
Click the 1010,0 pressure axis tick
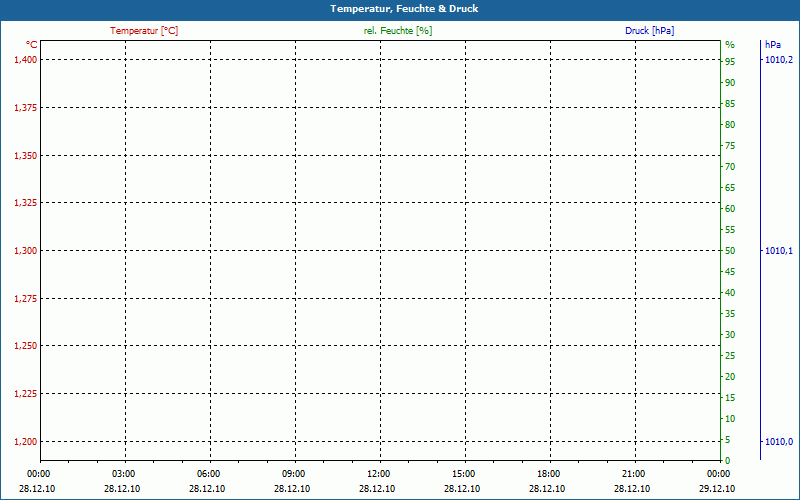pos(779,442)
